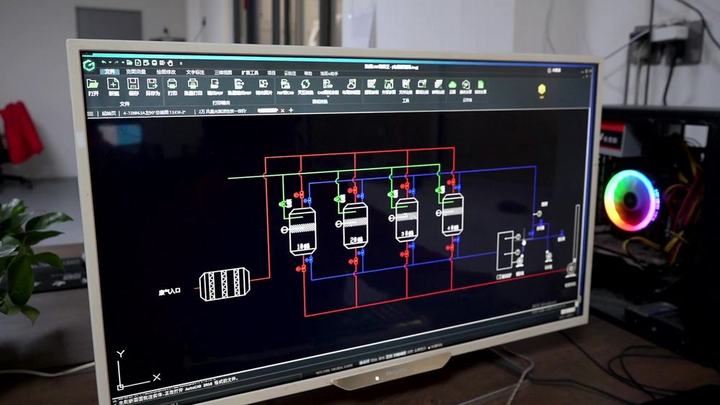Open the 起始页 start page tab
Image resolution: width=720 pixels, height=405 pixels.
[108, 112]
